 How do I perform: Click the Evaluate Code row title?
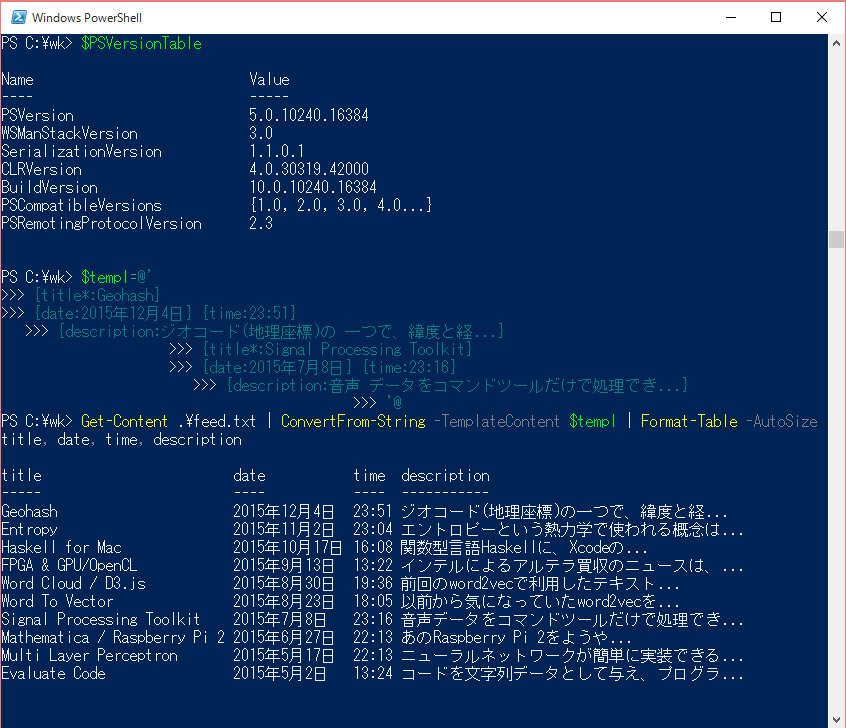point(53,674)
